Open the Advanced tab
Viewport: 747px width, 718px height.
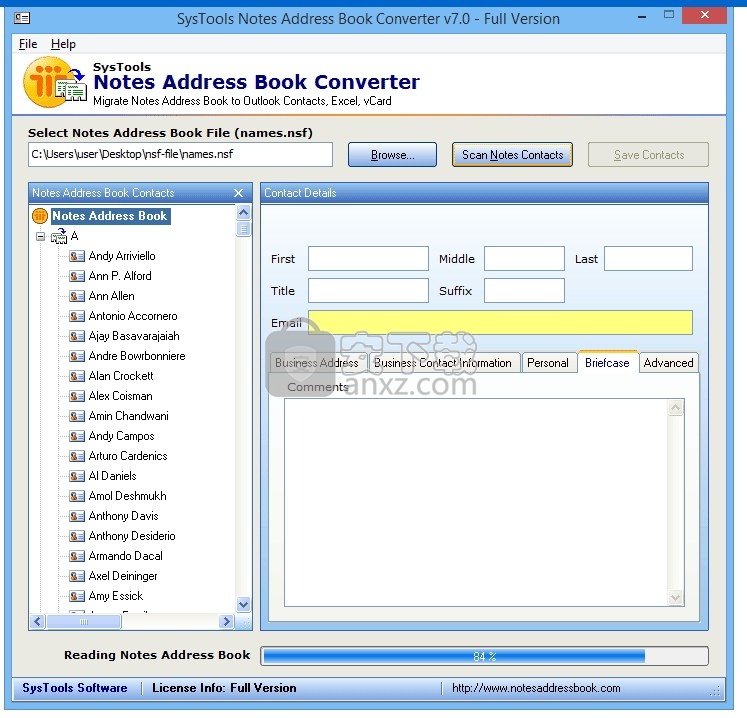pos(668,363)
